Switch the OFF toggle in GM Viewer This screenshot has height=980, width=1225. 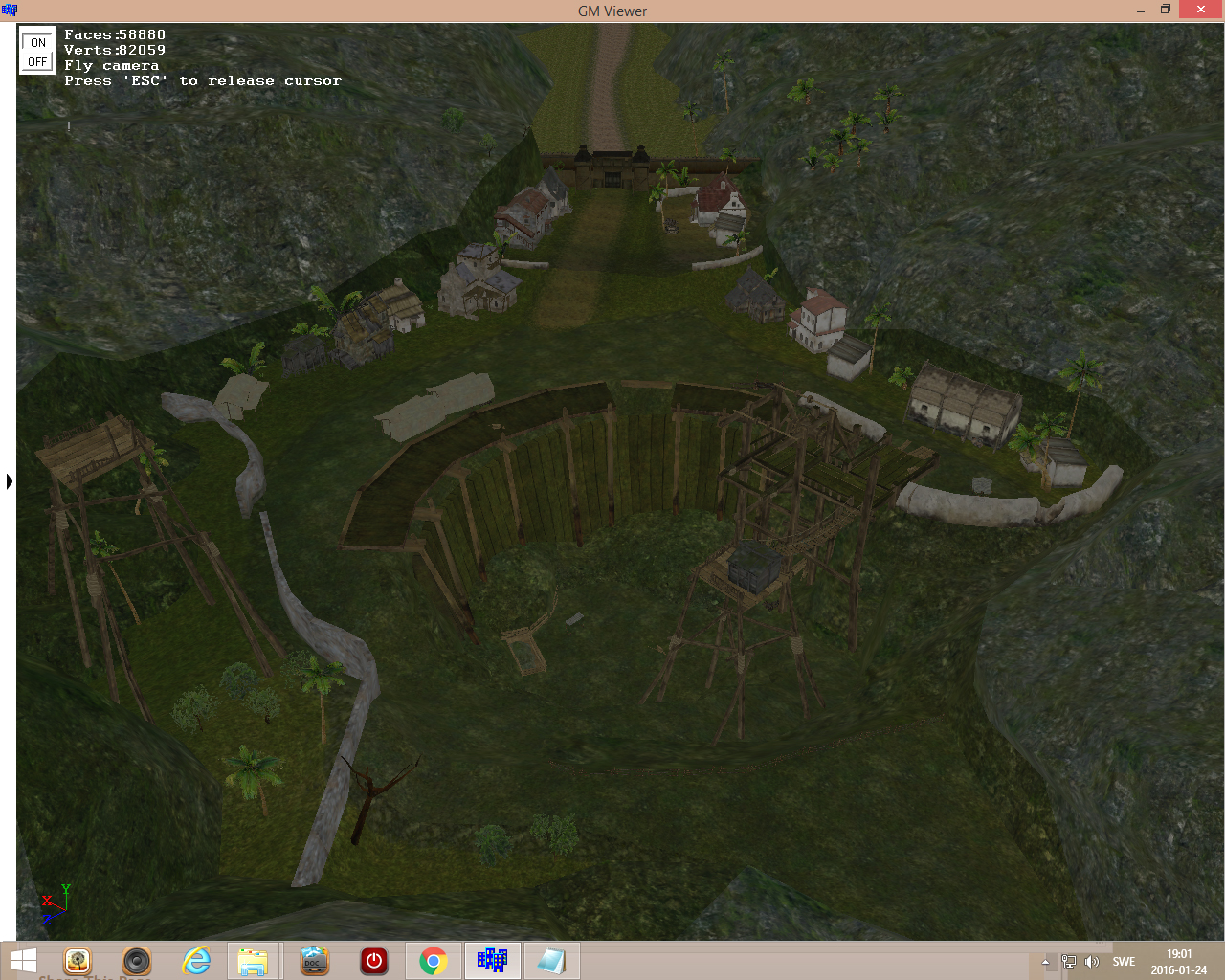coord(38,61)
